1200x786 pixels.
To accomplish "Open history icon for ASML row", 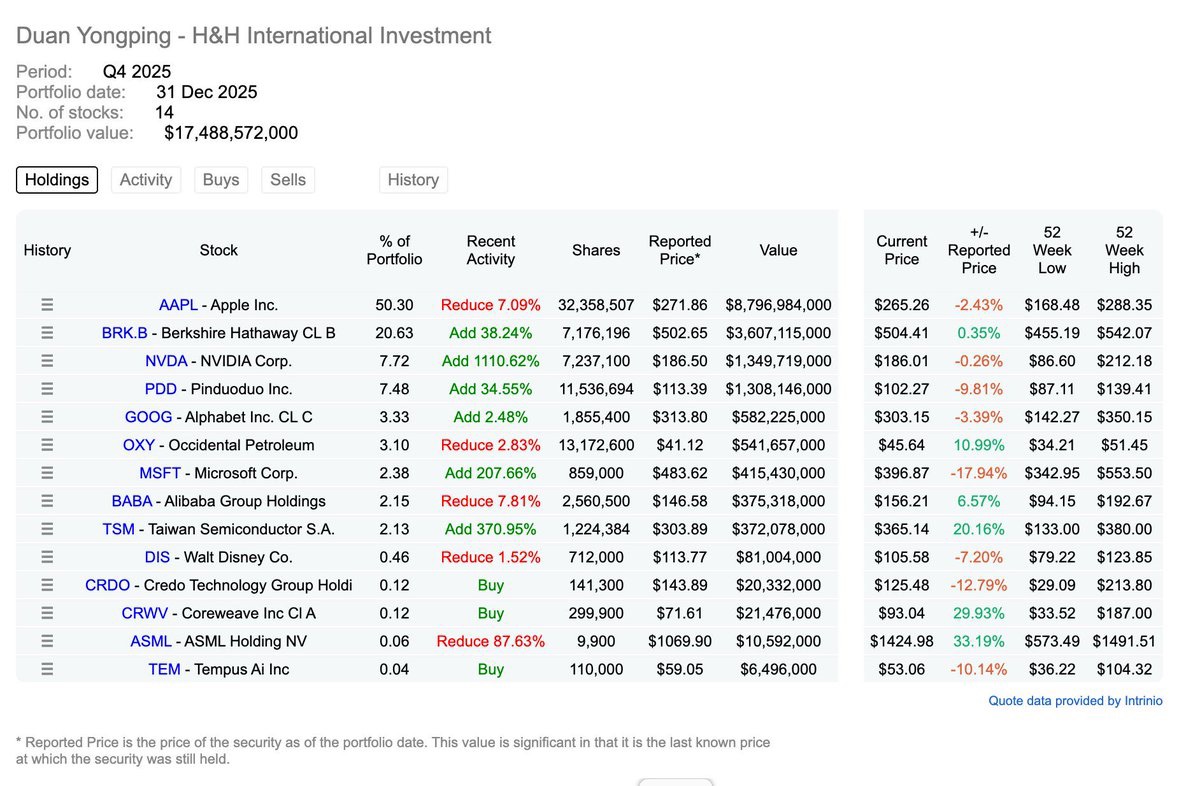I will (47, 641).
